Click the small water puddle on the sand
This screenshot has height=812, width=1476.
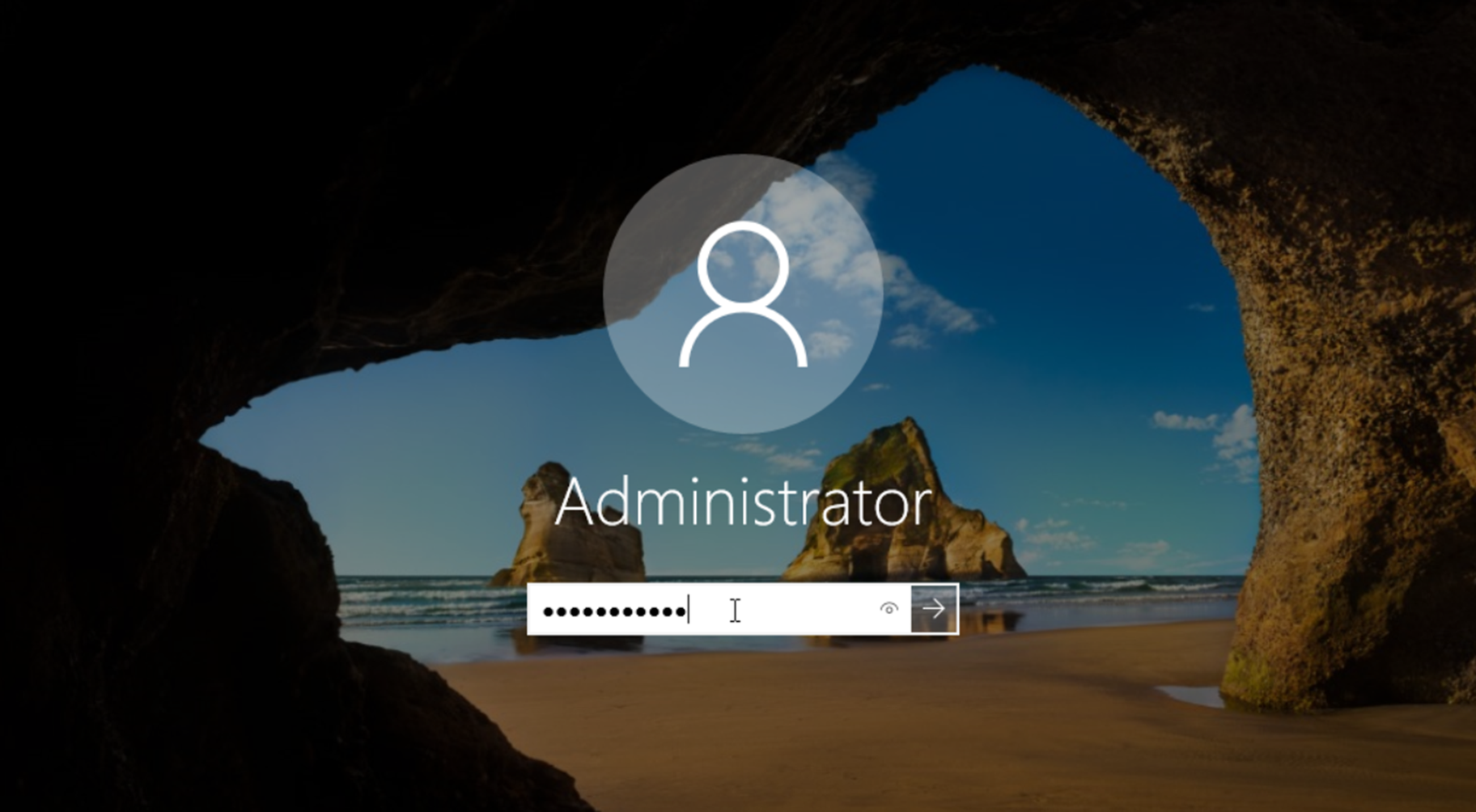point(1190,694)
